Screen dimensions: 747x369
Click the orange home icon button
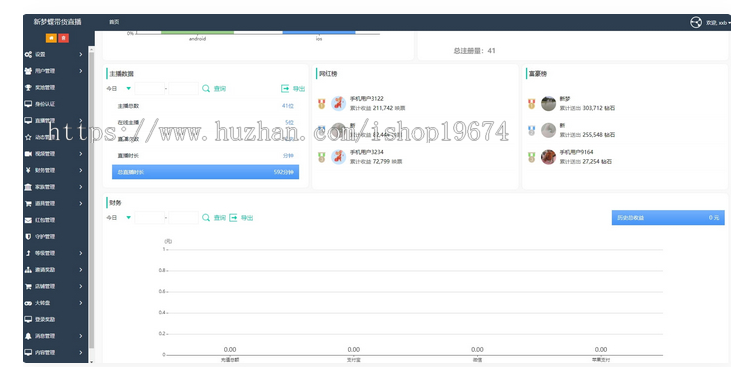pyautogui.click(x=51, y=38)
